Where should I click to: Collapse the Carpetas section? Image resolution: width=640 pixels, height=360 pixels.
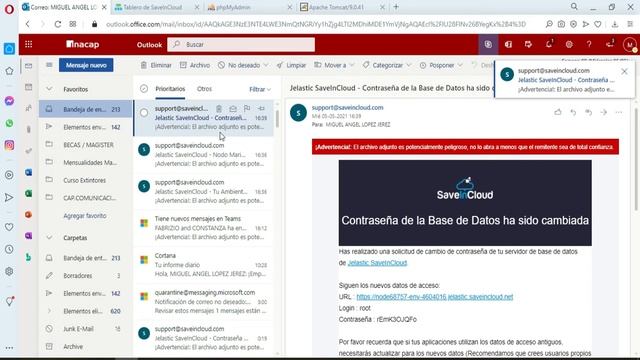(x=49, y=238)
